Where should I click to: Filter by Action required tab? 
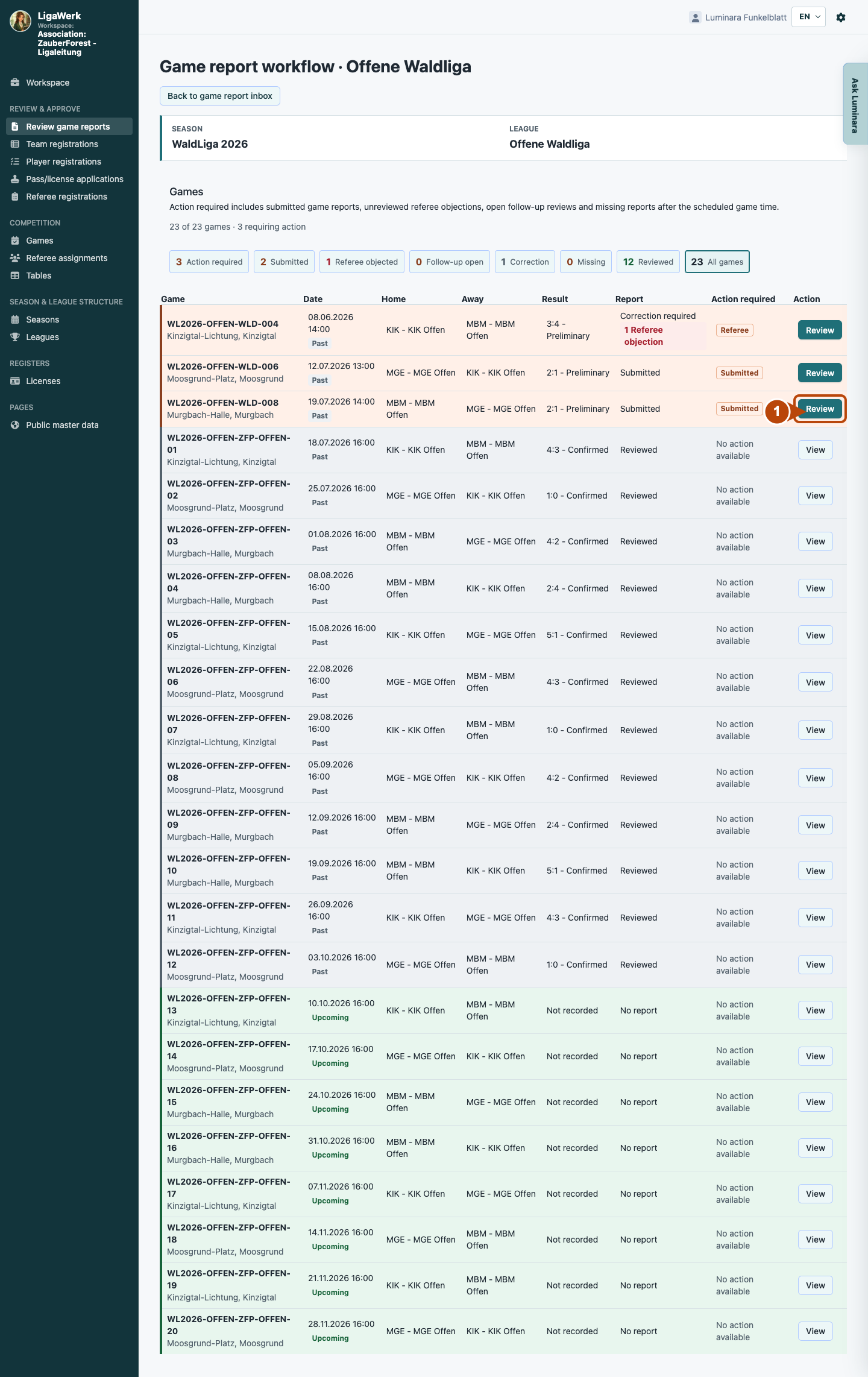click(209, 262)
